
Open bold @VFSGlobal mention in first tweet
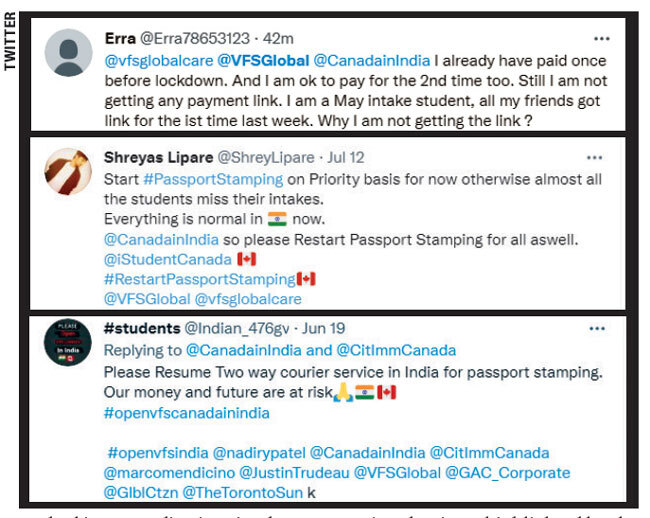tap(263, 61)
